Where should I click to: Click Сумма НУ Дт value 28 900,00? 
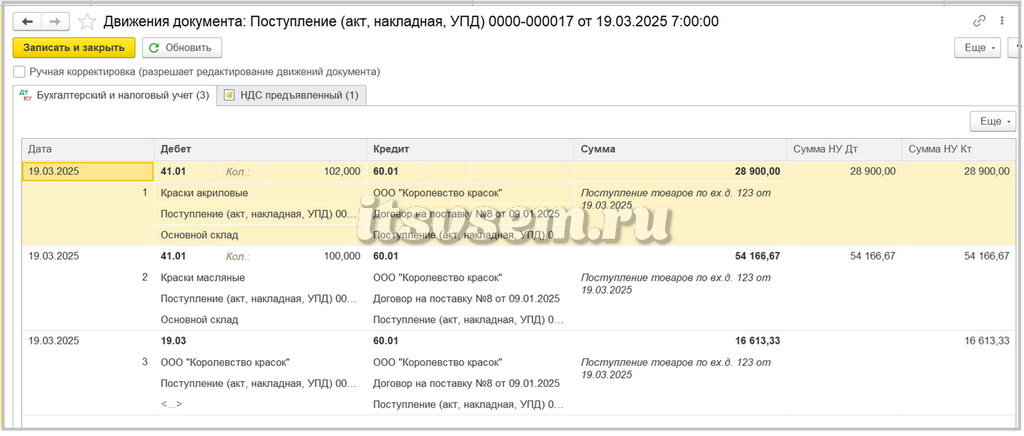click(x=872, y=172)
